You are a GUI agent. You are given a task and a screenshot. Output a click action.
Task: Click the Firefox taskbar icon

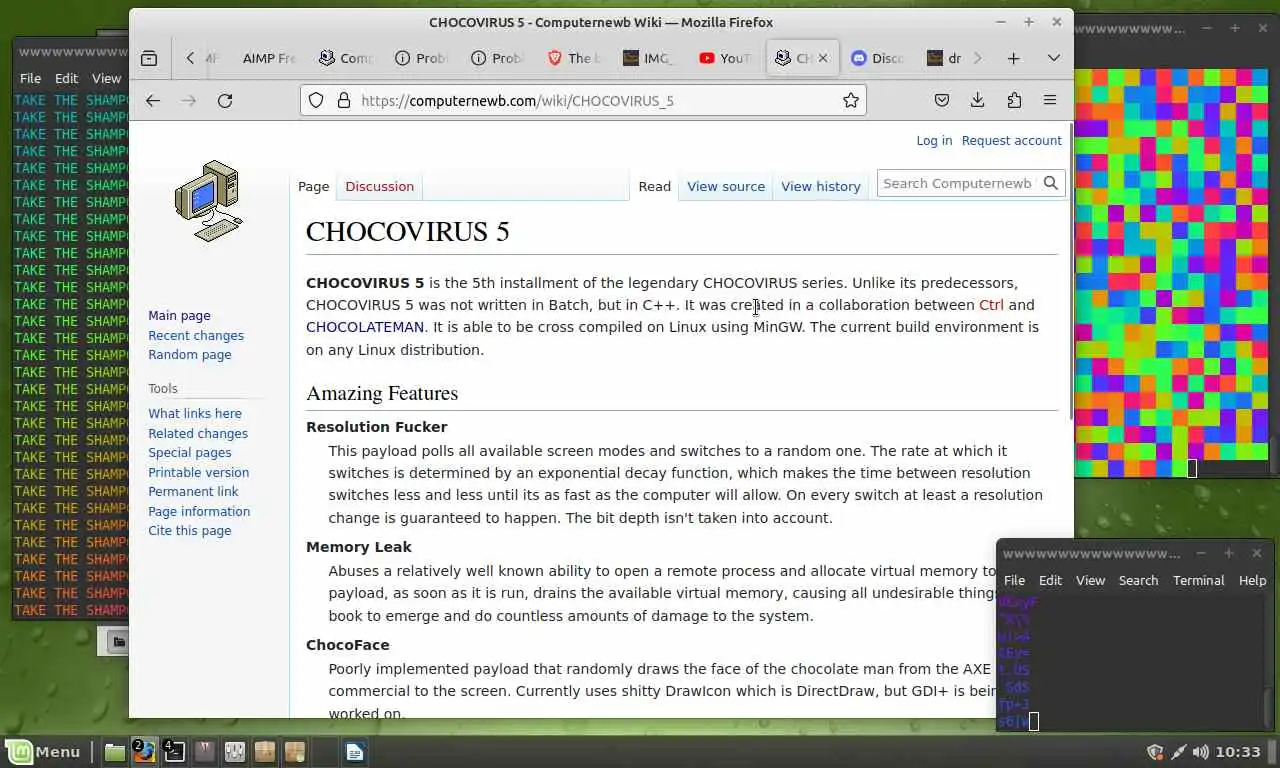(x=145, y=751)
